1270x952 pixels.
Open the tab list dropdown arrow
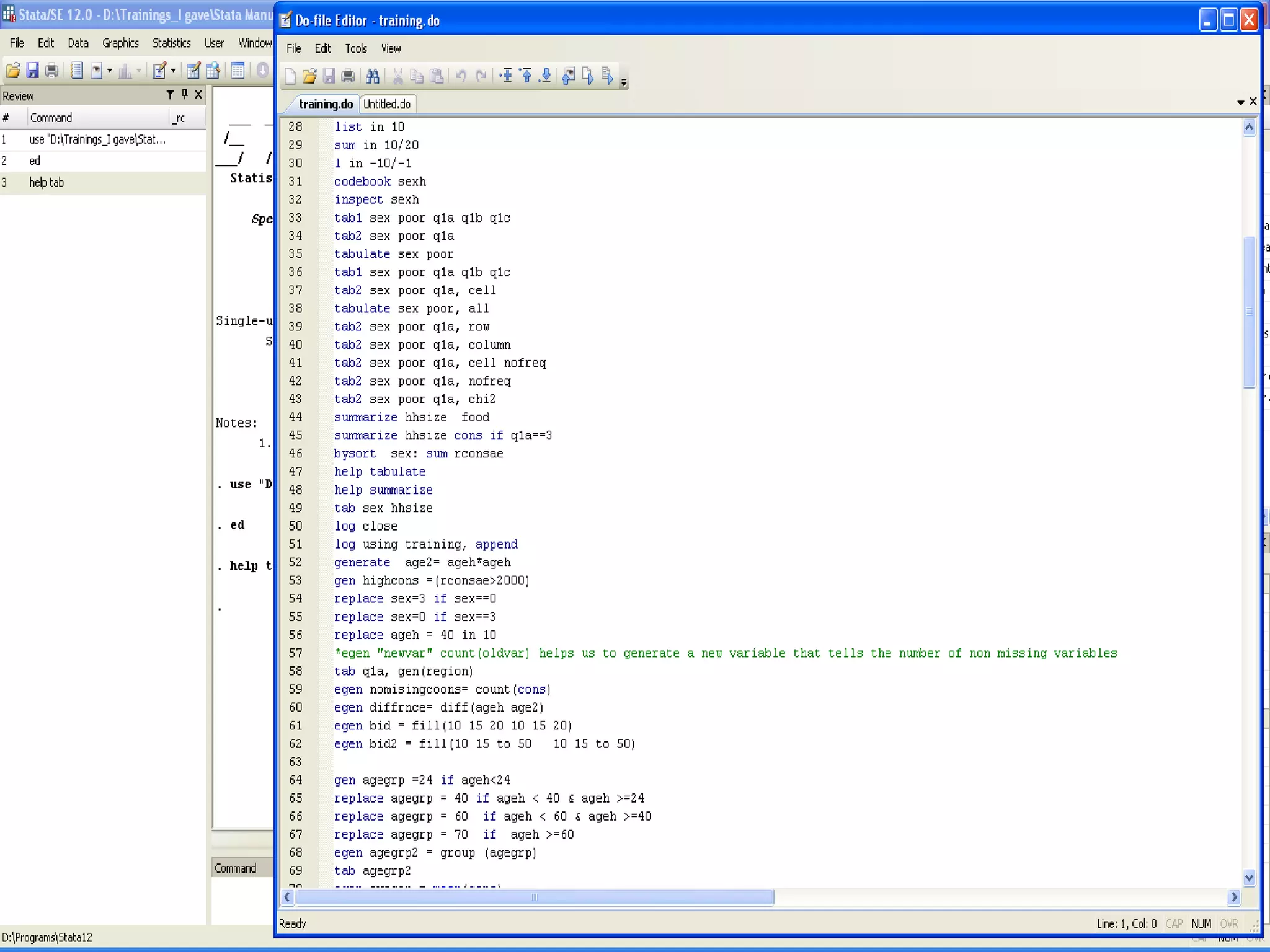[1240, 102]
